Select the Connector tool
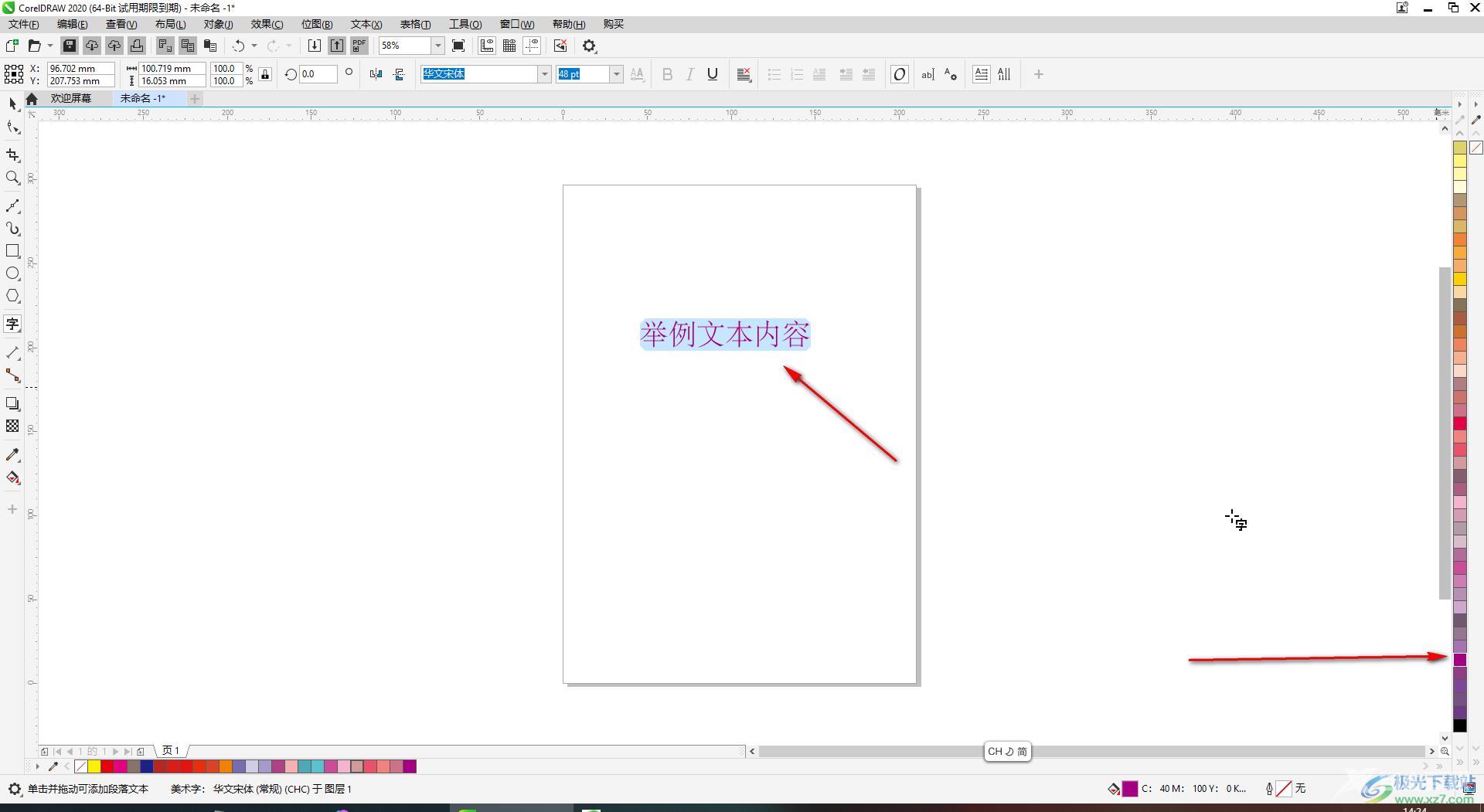The image size is (1484, 812). [12, 375]
